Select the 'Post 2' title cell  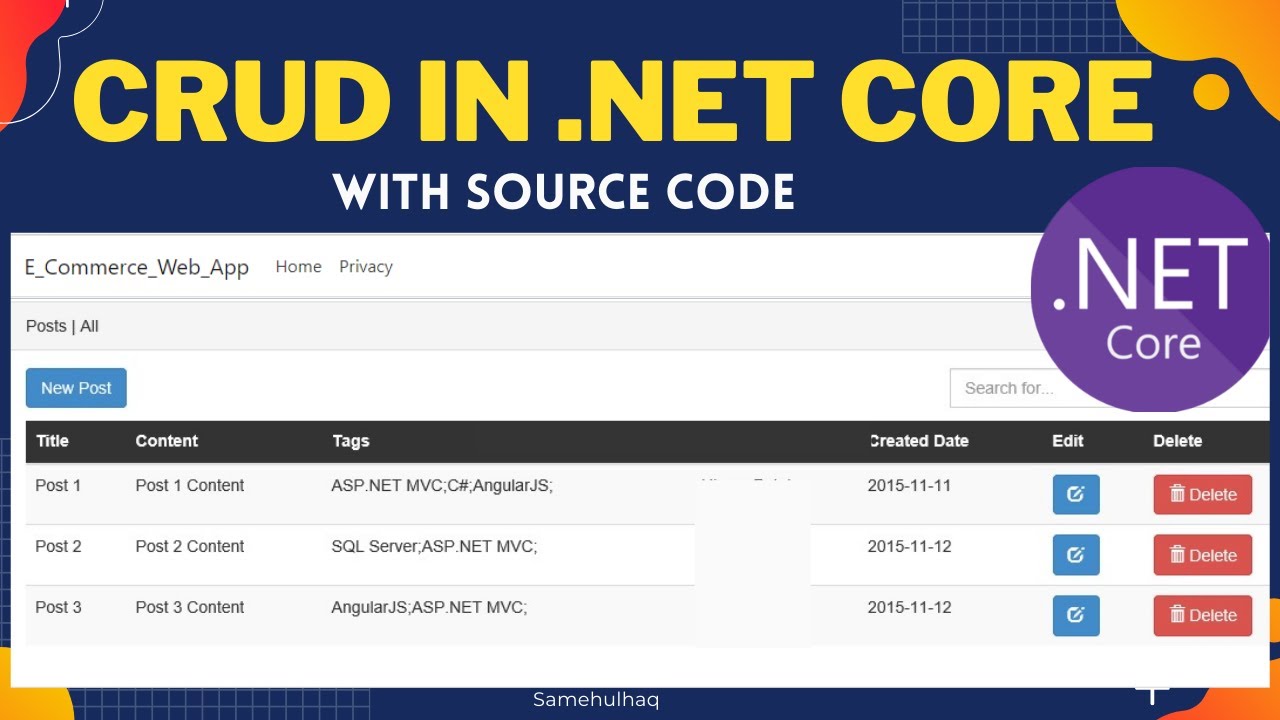click(x=58, y=547)
